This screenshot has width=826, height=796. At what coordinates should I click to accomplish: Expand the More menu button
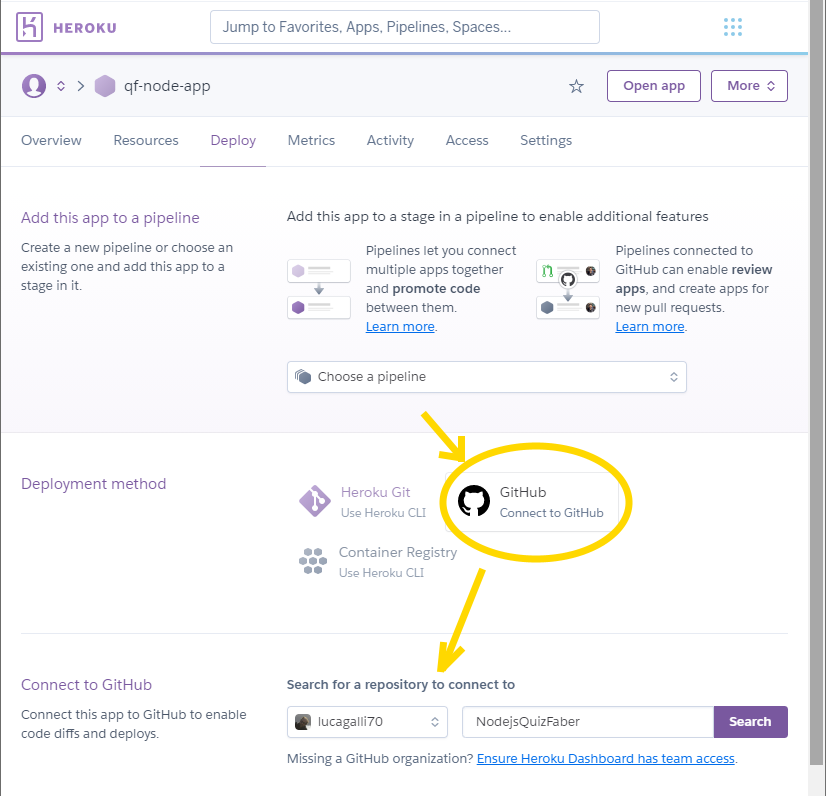tap(749, 86)
